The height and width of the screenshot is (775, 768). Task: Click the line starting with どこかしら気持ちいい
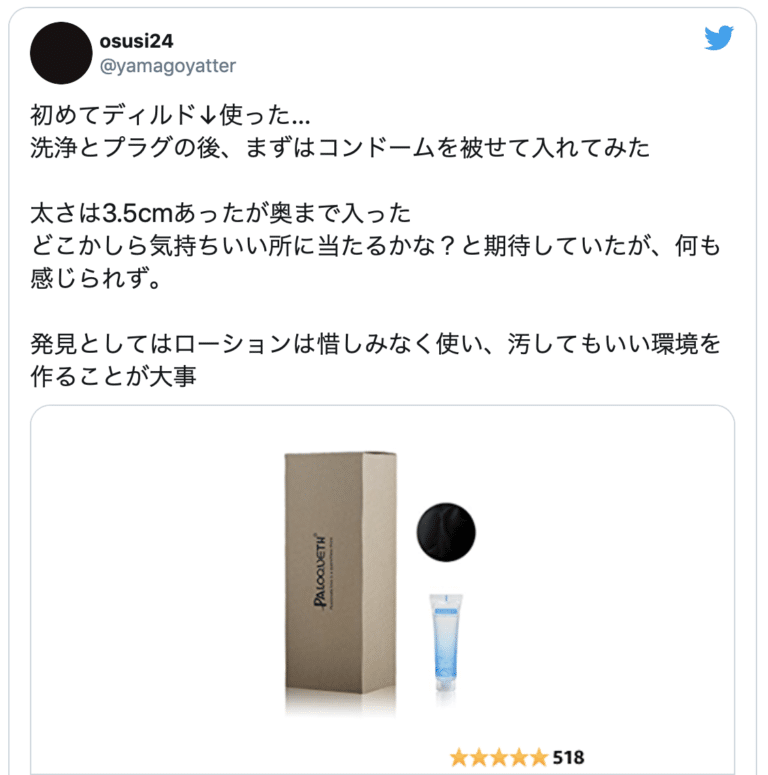coord(376,246)
